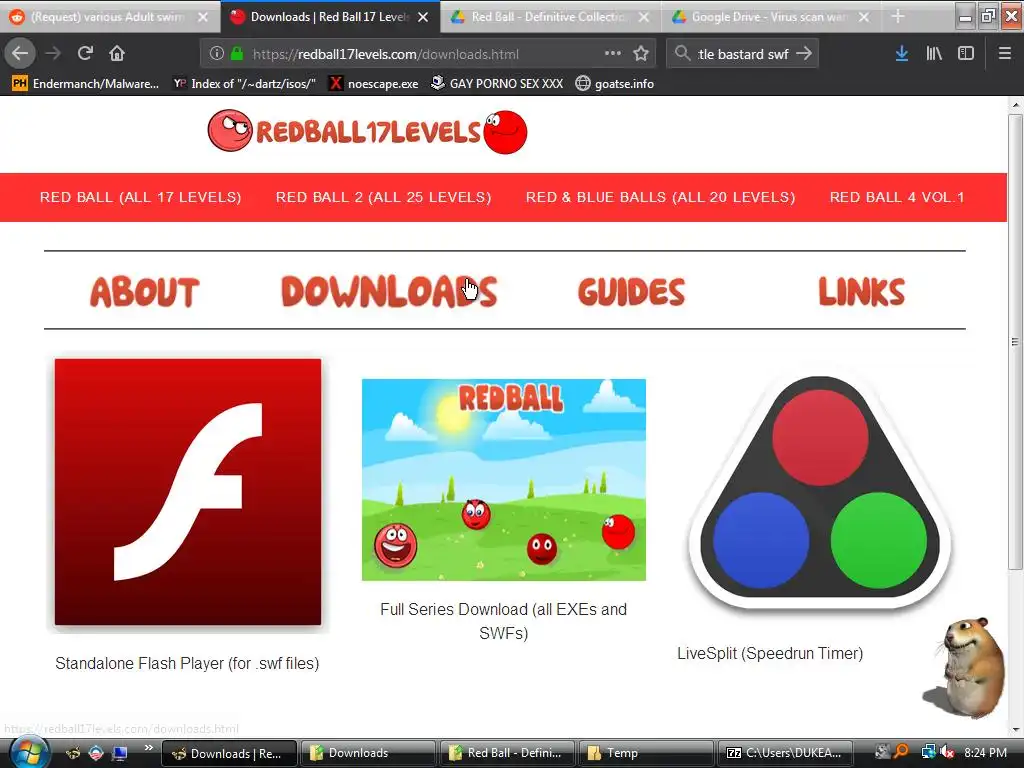Open Red & Blue Balls (All 20 Levels) menu item
Screen dimensions: 1024x768
coord(660,197)
